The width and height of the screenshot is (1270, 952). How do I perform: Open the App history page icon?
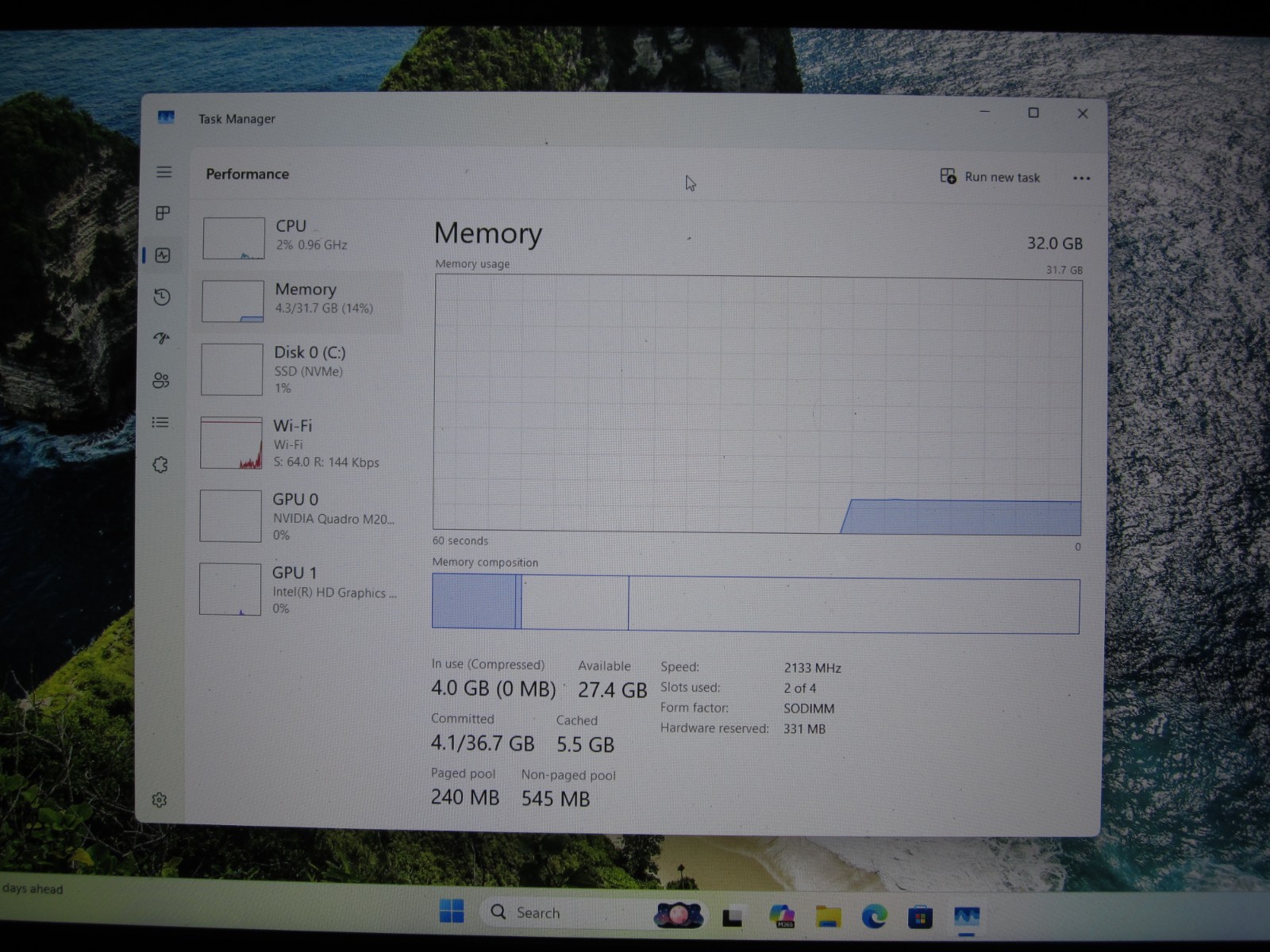[162, 297]
